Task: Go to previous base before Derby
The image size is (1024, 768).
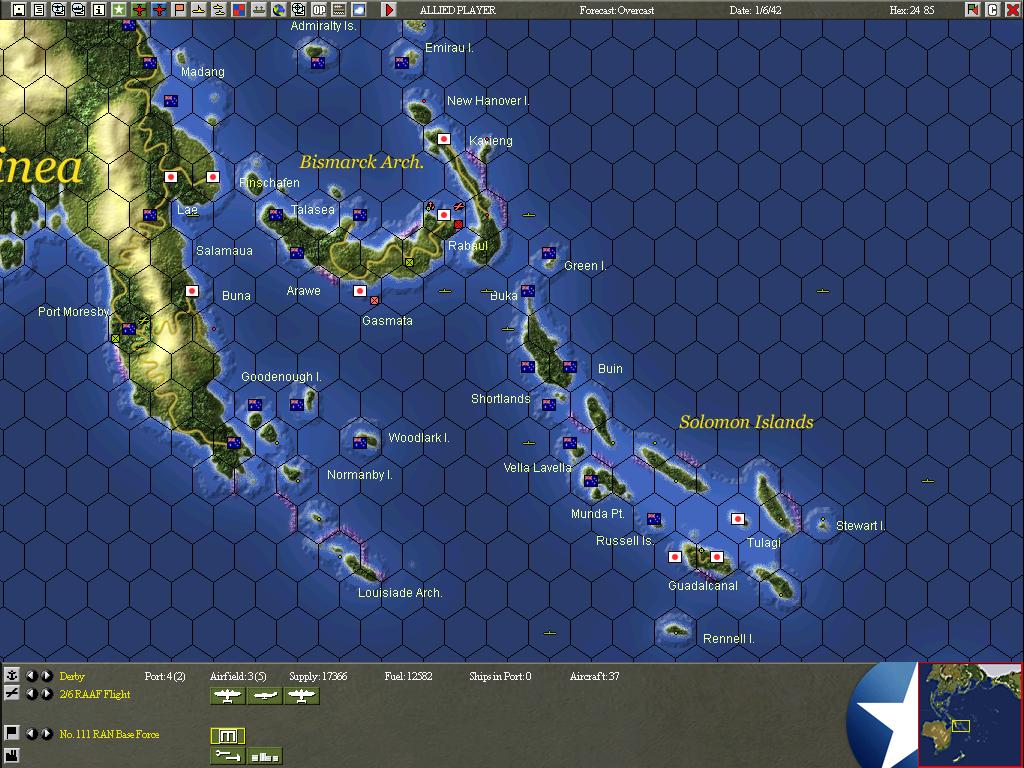Action: [x=31, y=675]
